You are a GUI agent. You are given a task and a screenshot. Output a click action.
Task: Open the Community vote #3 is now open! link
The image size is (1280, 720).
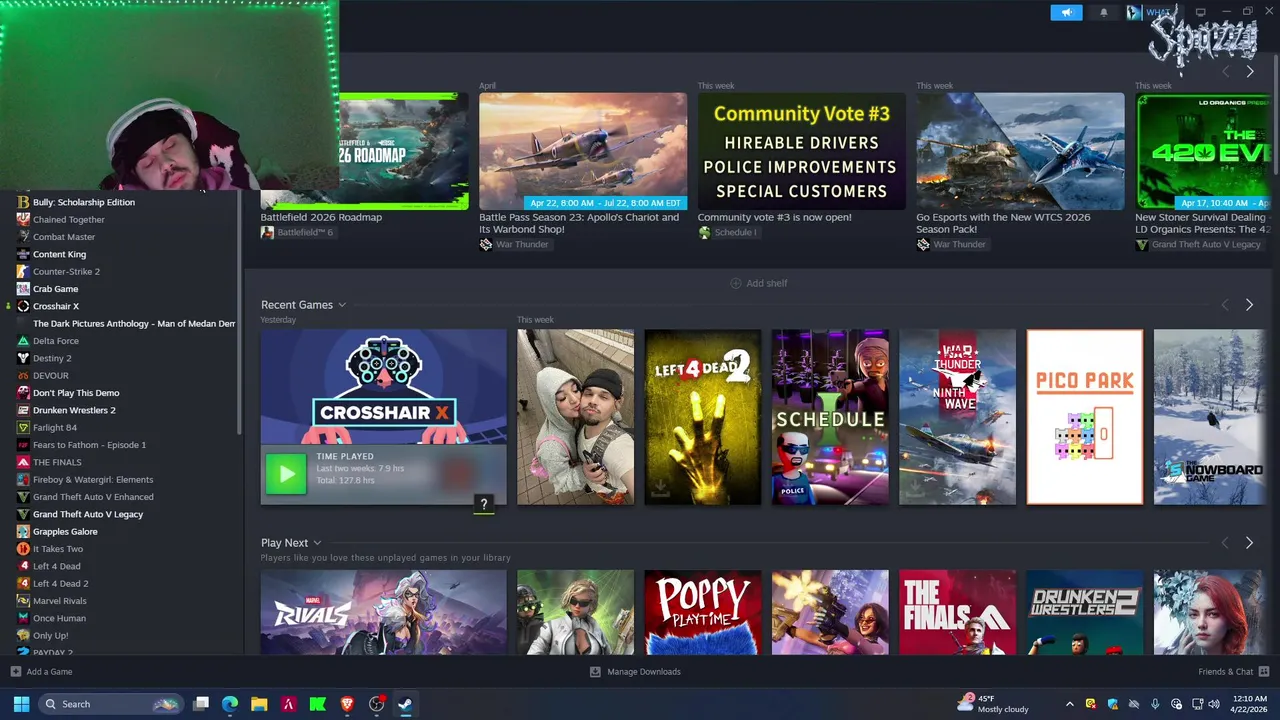click(774, 217)
